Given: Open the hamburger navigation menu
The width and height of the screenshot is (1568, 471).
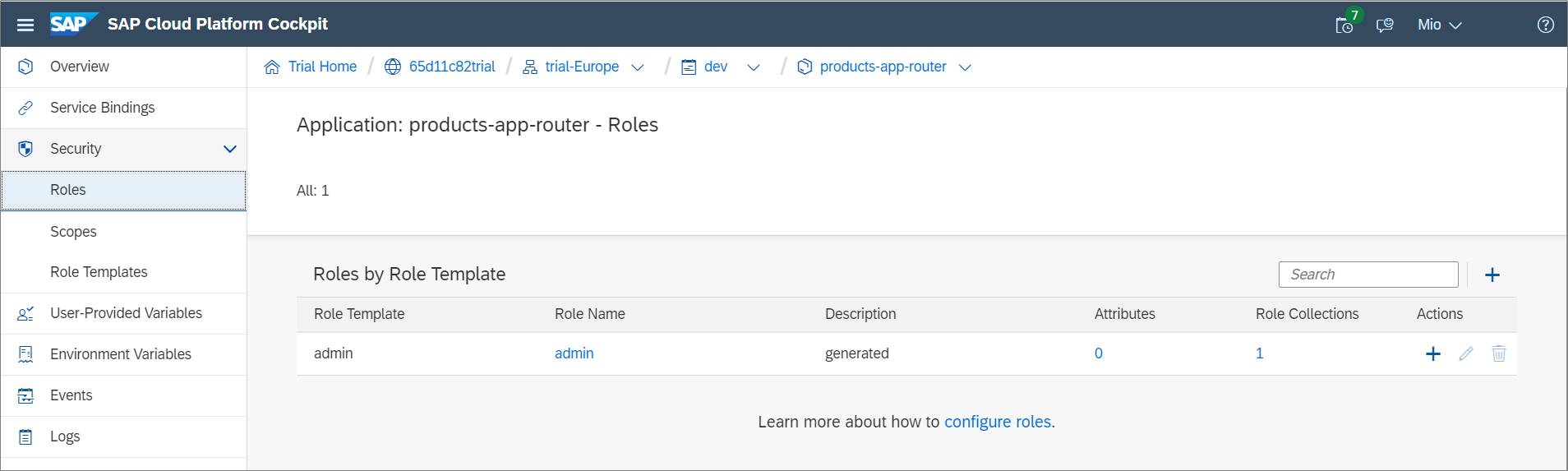Looking at the screenshot, I should 25,25.
